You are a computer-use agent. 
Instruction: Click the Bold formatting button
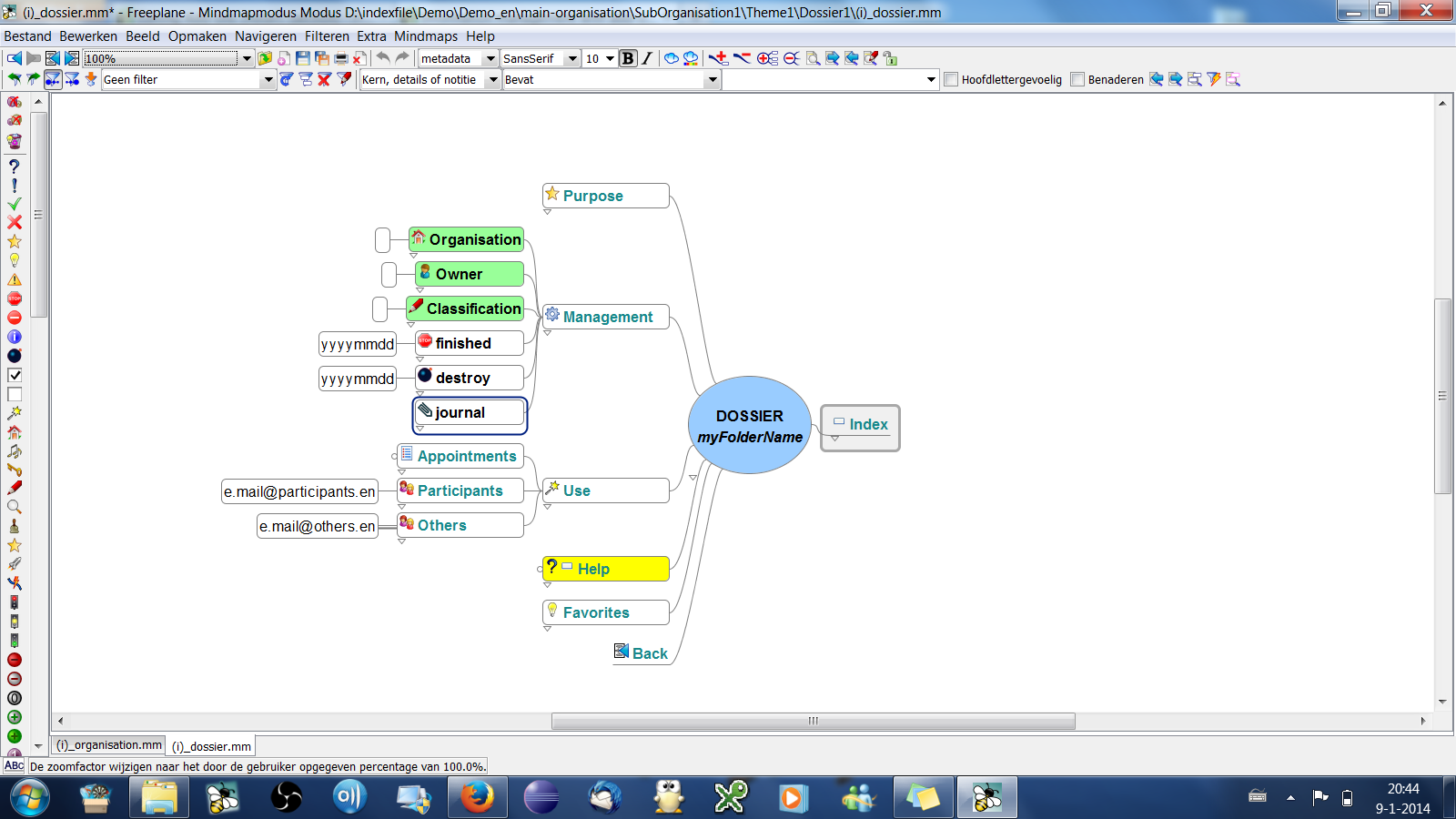pos(628,58)
